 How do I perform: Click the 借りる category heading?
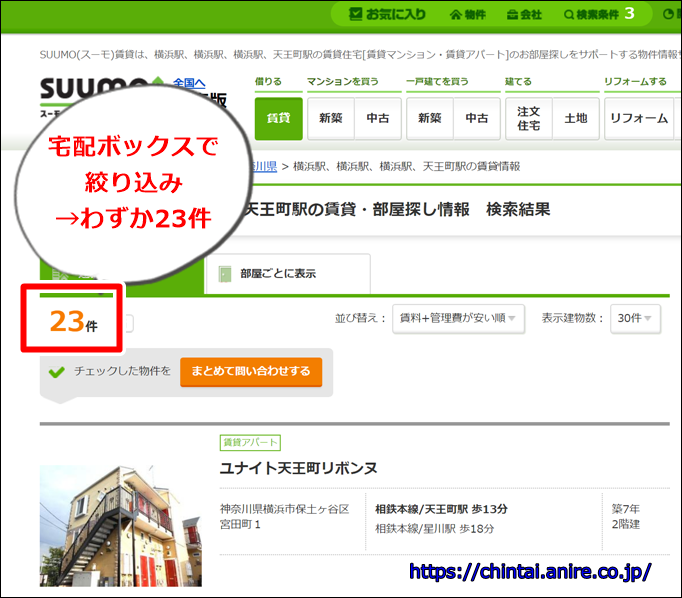[268, 82]
